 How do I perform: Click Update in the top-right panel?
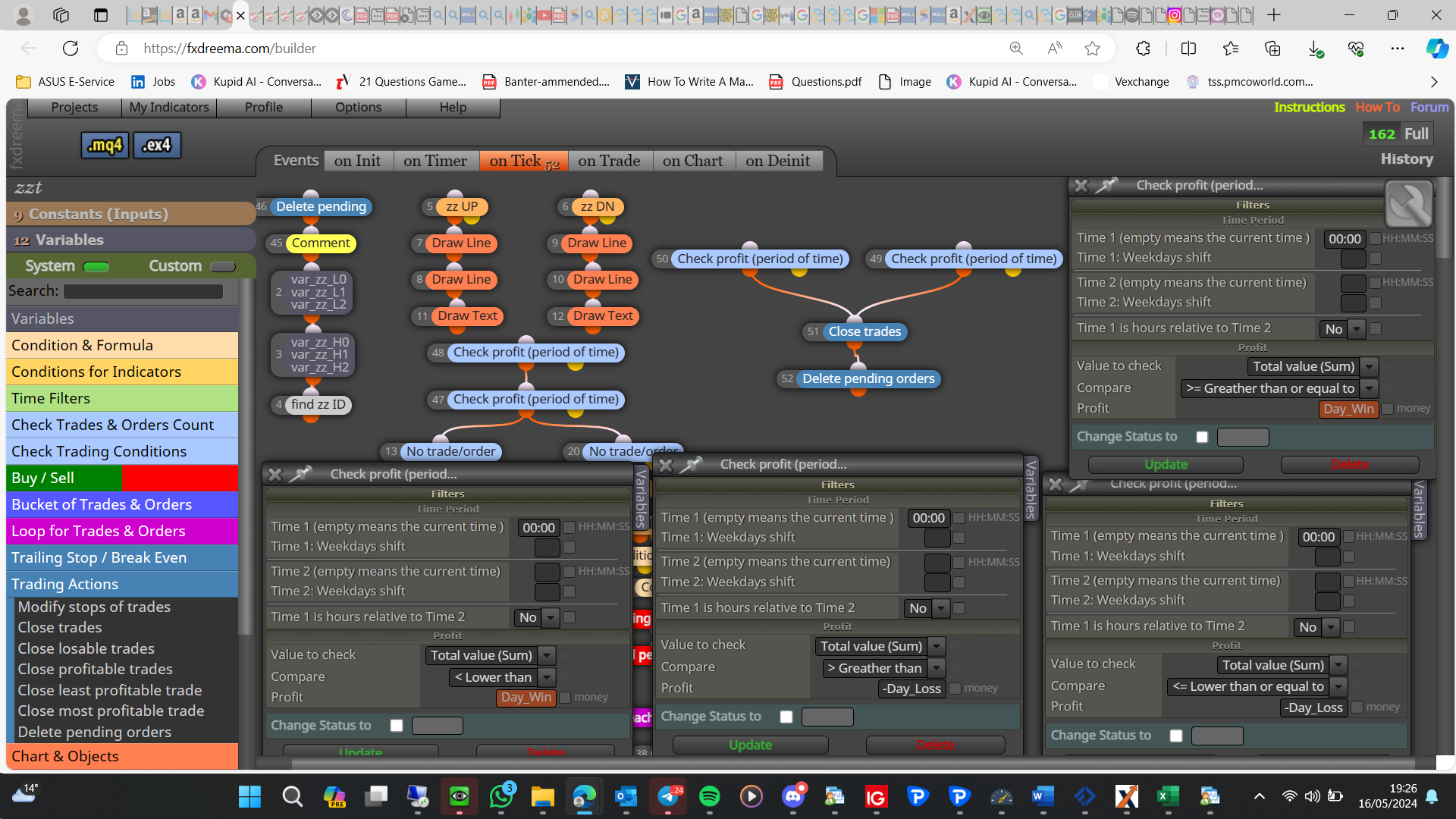[x=1166, y=465]
